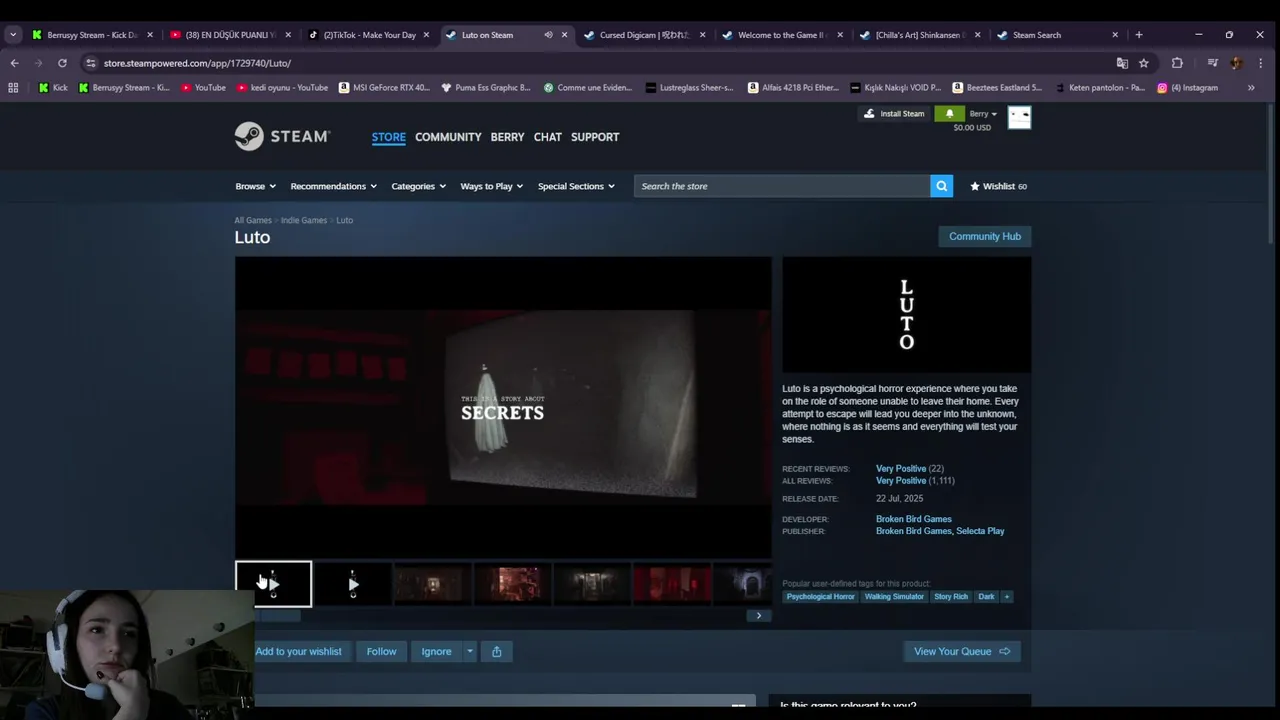Show more bookmarks with the double chevron
The height and width of the screenshot is (720, 1280).
pyautogui.click(x=1251, y=88)
